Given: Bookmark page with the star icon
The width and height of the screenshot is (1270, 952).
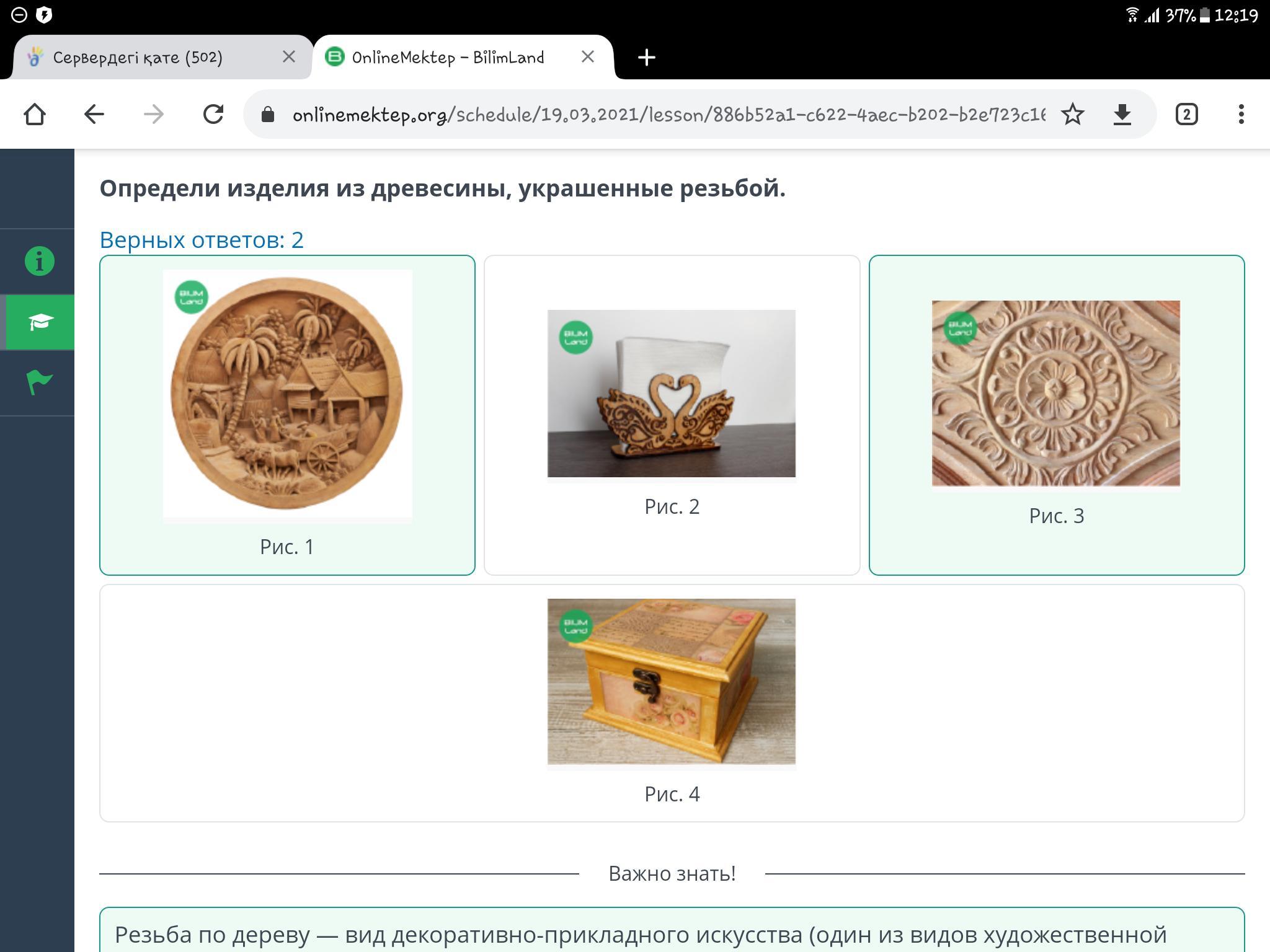Looking at the screenshot, I should [x=1072, y=115].
